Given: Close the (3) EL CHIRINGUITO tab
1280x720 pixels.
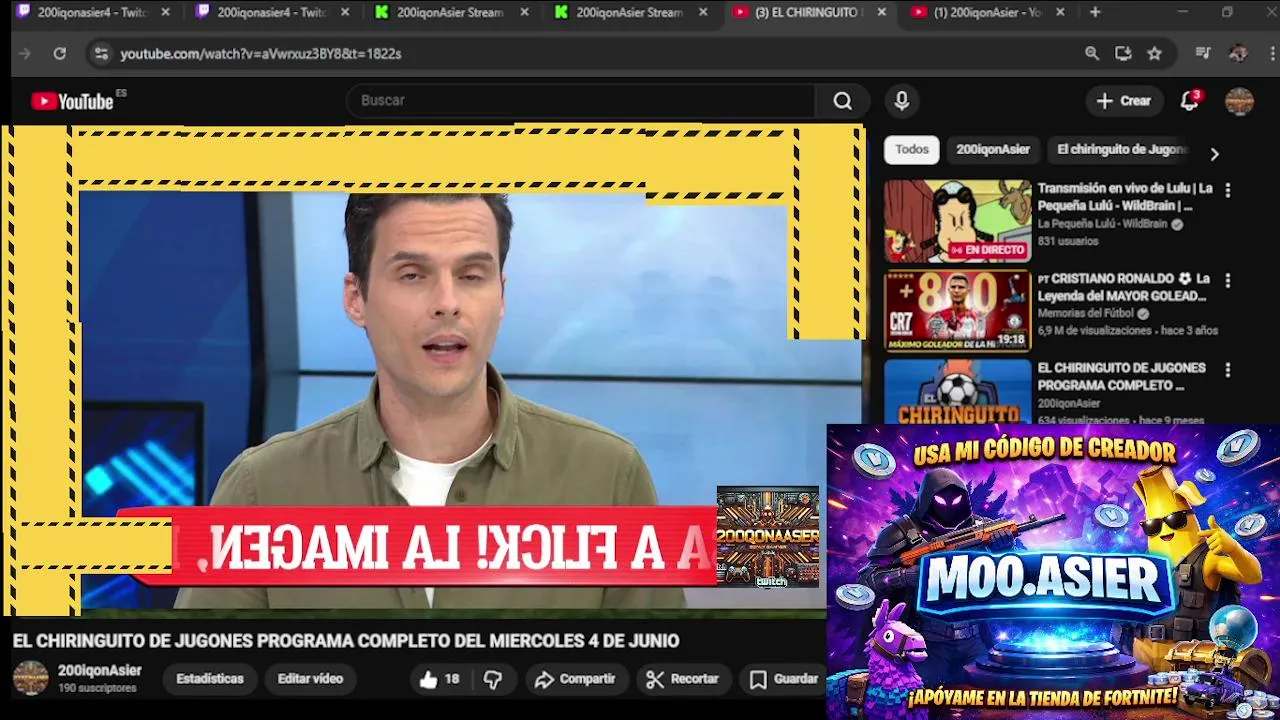Looking at the screenshot, I should click(881, 12).
